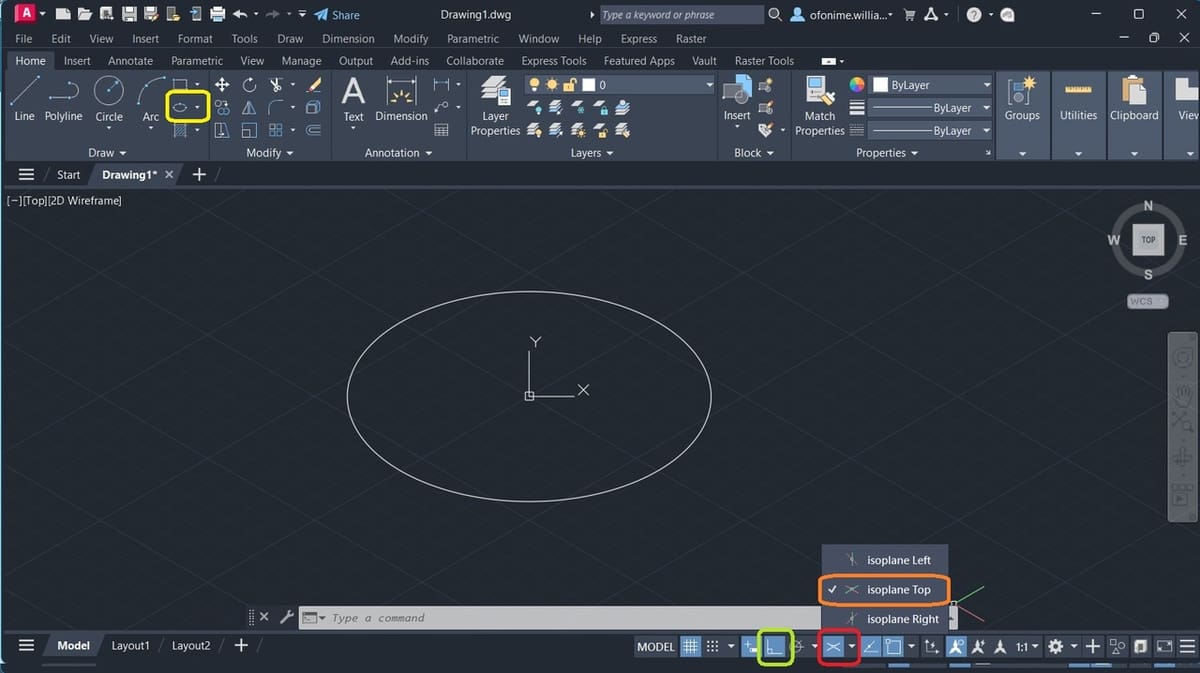The image size is (1200, 673).
Task: Click the Erase tool icon
Action: tap(312, 85)
